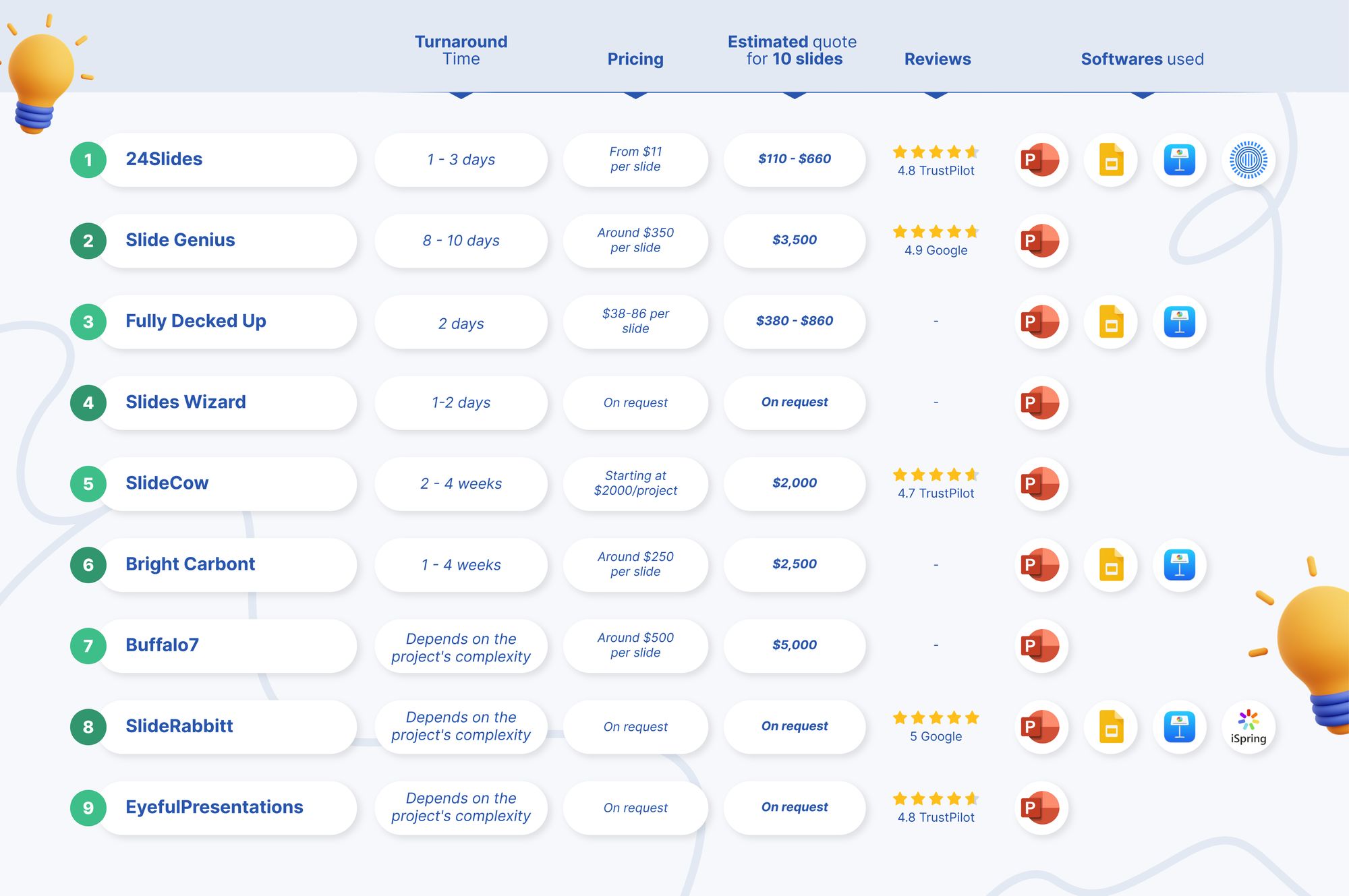Click the 4.9 Google star rating
Image resolution: width=1349 pixels, height=896 pixels.
(x=936, y=241)
